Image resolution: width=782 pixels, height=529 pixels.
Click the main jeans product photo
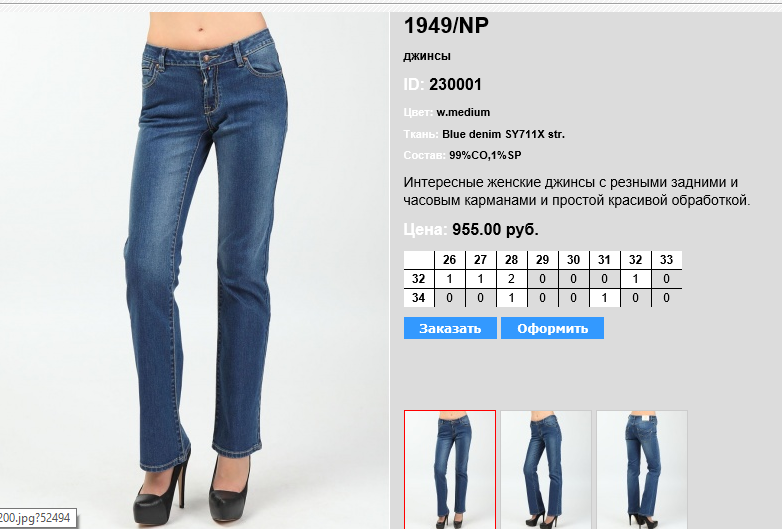pyautogui.click(x=195, y=270)
